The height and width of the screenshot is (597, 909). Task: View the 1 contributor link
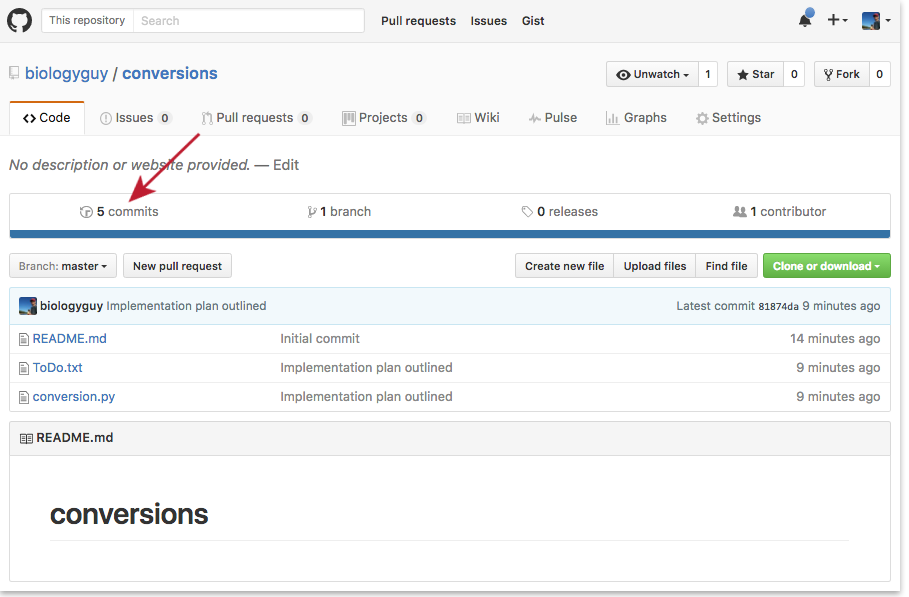pyautogui.click(x=780, y=212)
